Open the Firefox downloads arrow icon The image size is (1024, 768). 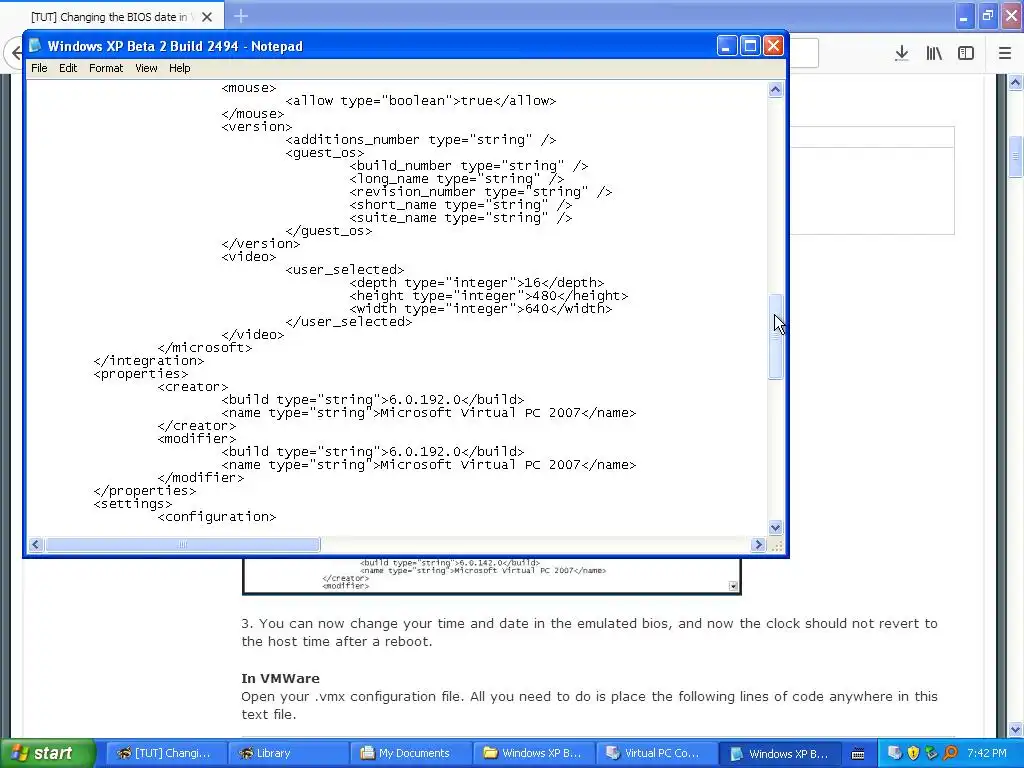[901, 53]
